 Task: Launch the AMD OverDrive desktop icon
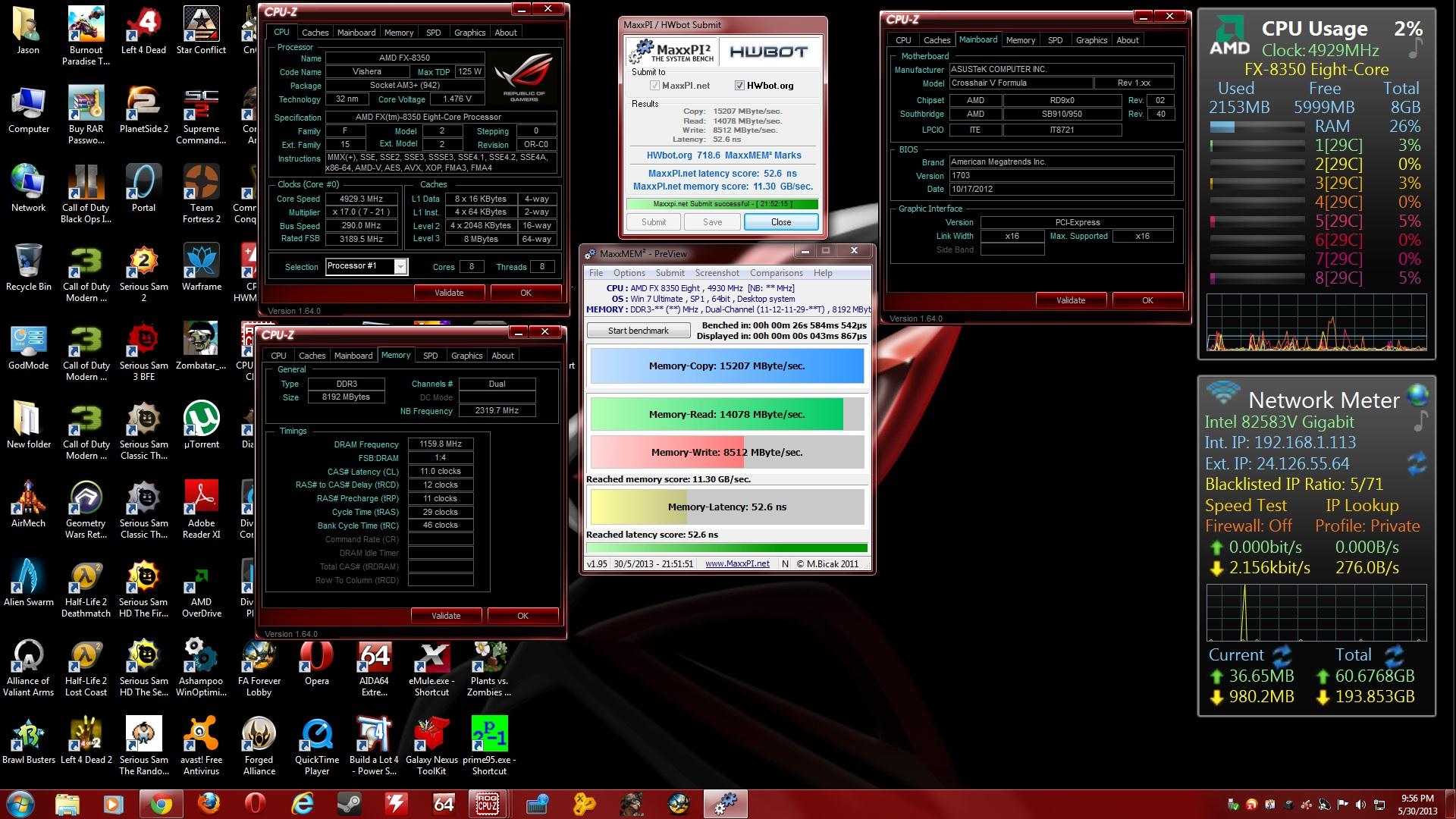pyautogui.click(x=201, y=589)
